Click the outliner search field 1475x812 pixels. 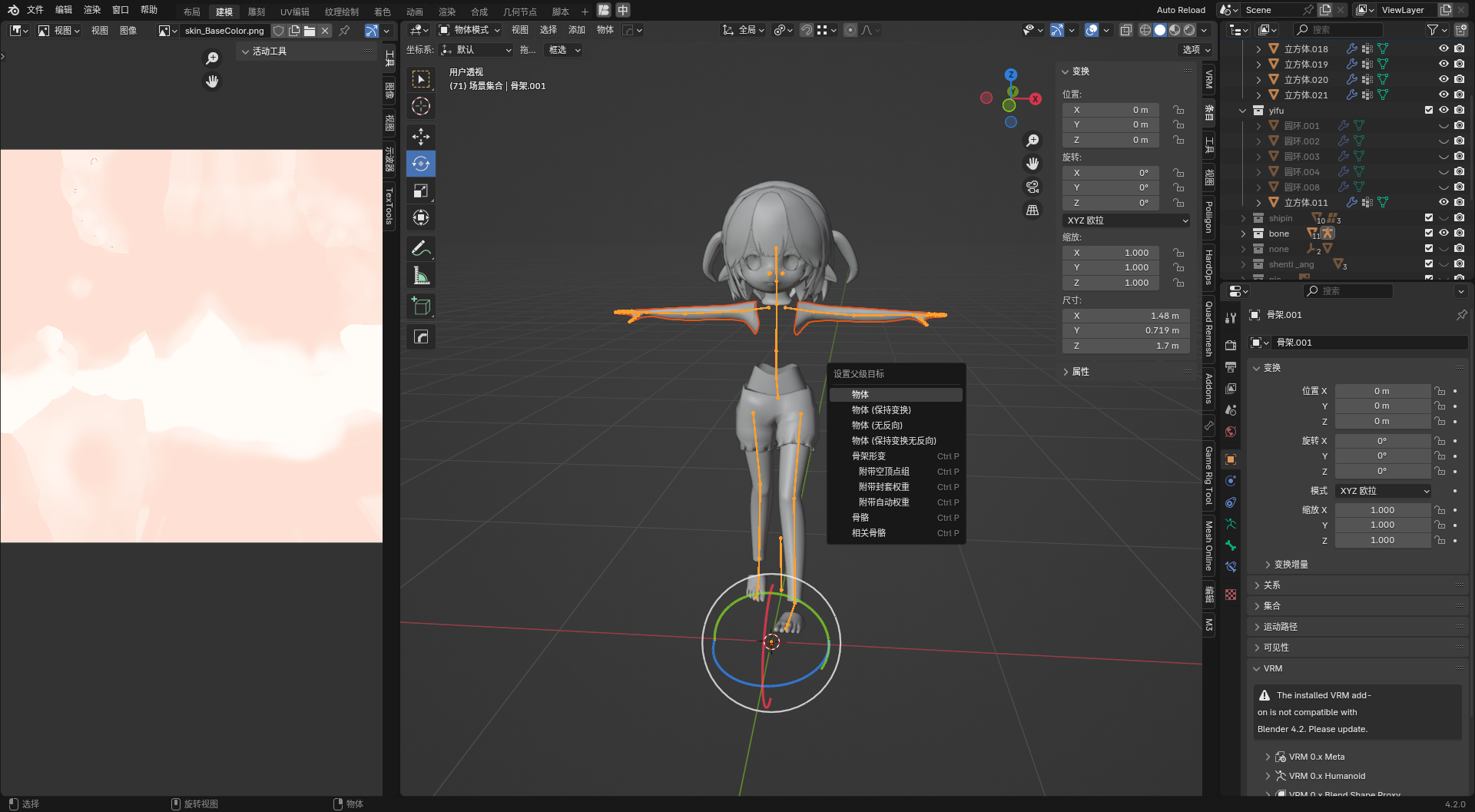pyautogui.click(x=1338, y=30)
